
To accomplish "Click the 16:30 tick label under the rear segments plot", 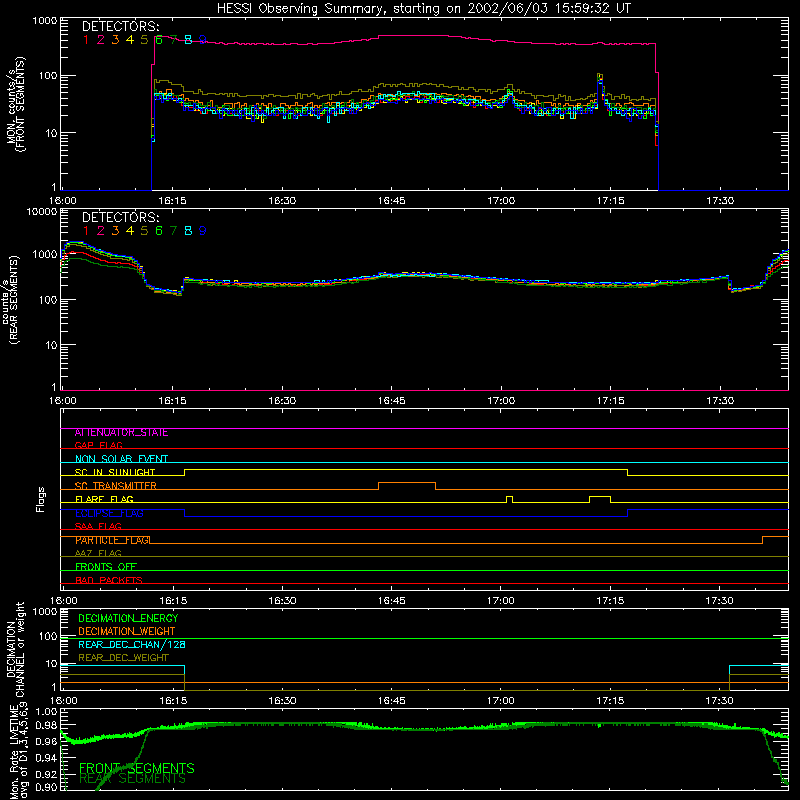I will click(282, 401).
